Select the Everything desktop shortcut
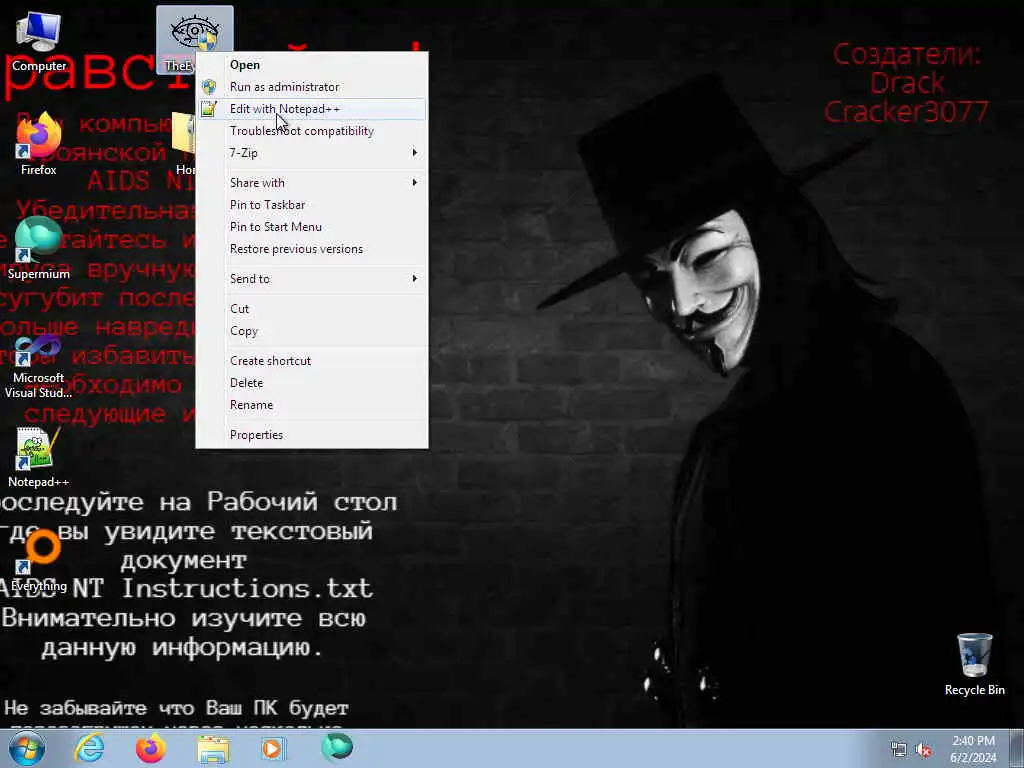This screenshot has height=768, width=1024. (x=39, y=562)
